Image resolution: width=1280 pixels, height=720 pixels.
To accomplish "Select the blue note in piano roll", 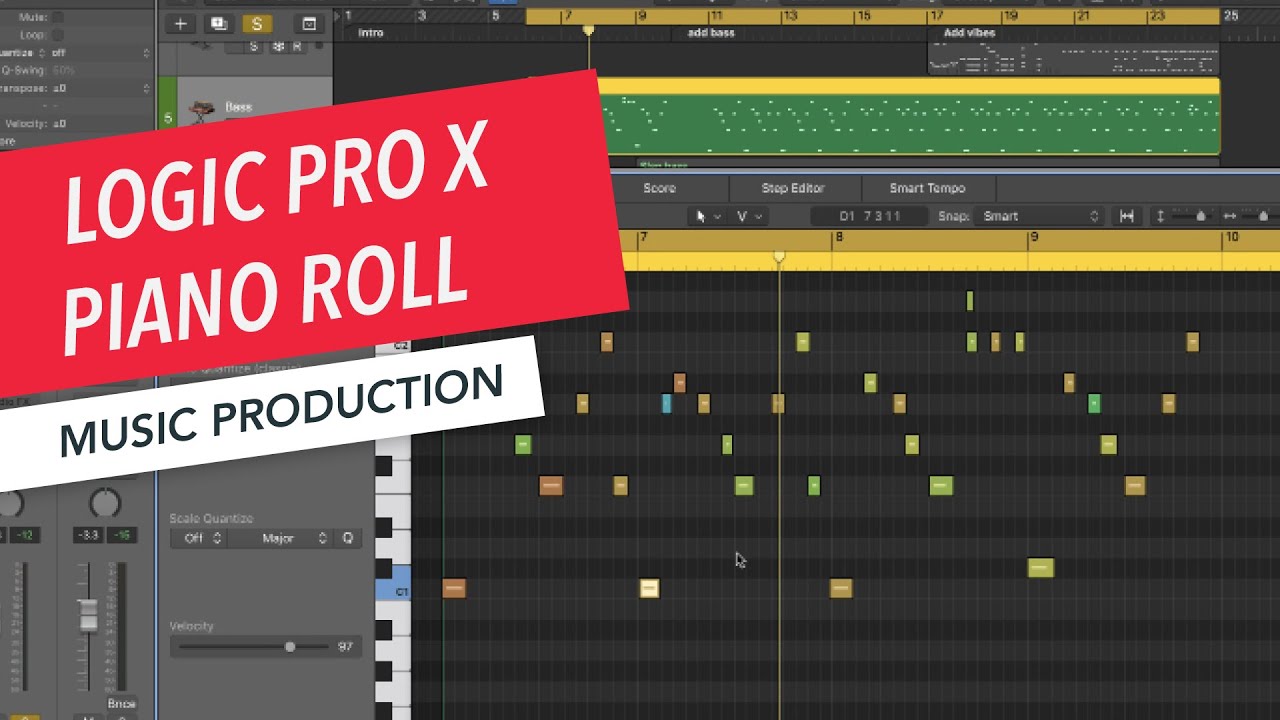I will pyautogui.click(x=666, y=404).
